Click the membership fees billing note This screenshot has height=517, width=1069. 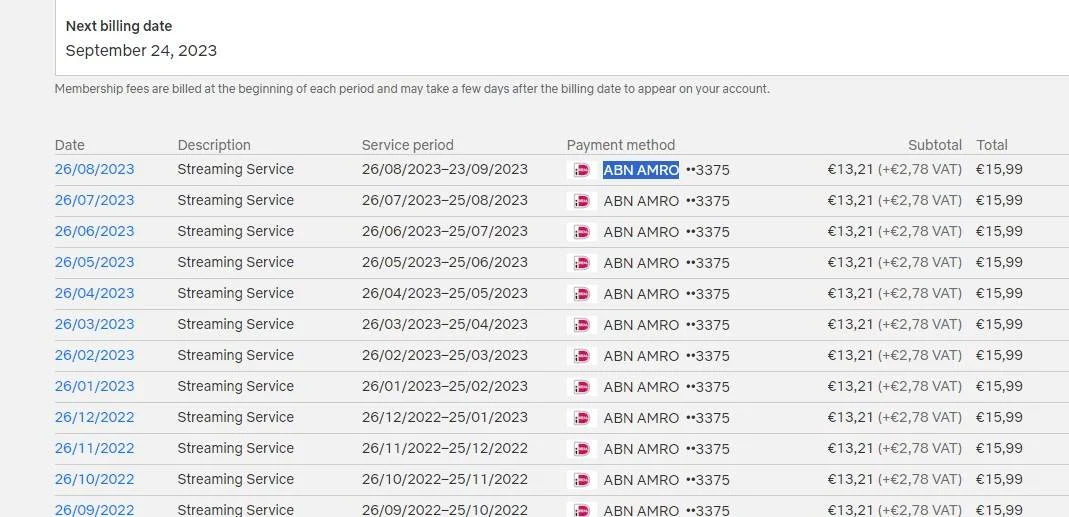(412, 89)
